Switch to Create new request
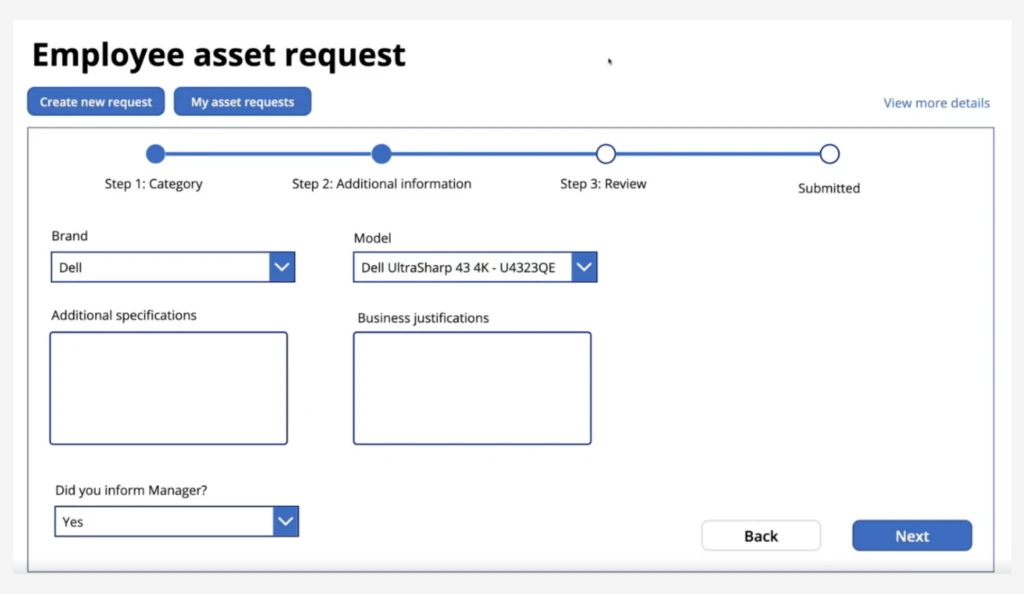 pyautogui.click(x=95, y=101)
